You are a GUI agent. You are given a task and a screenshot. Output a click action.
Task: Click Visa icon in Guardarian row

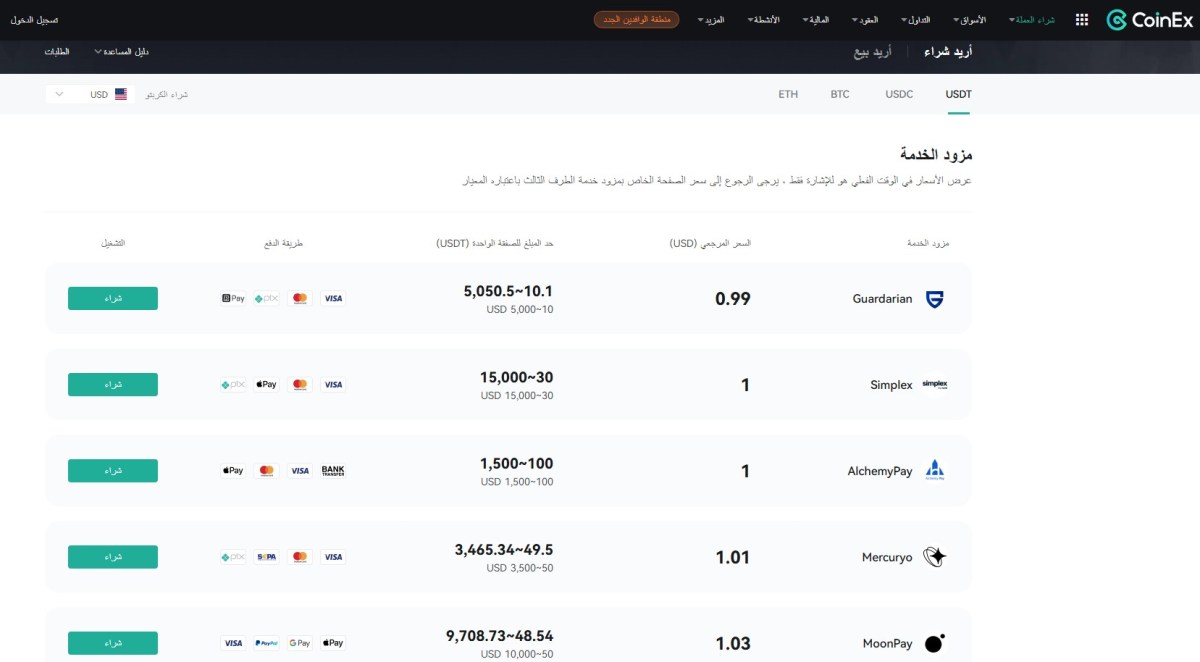pyautogui.click(x=333, y=299)
